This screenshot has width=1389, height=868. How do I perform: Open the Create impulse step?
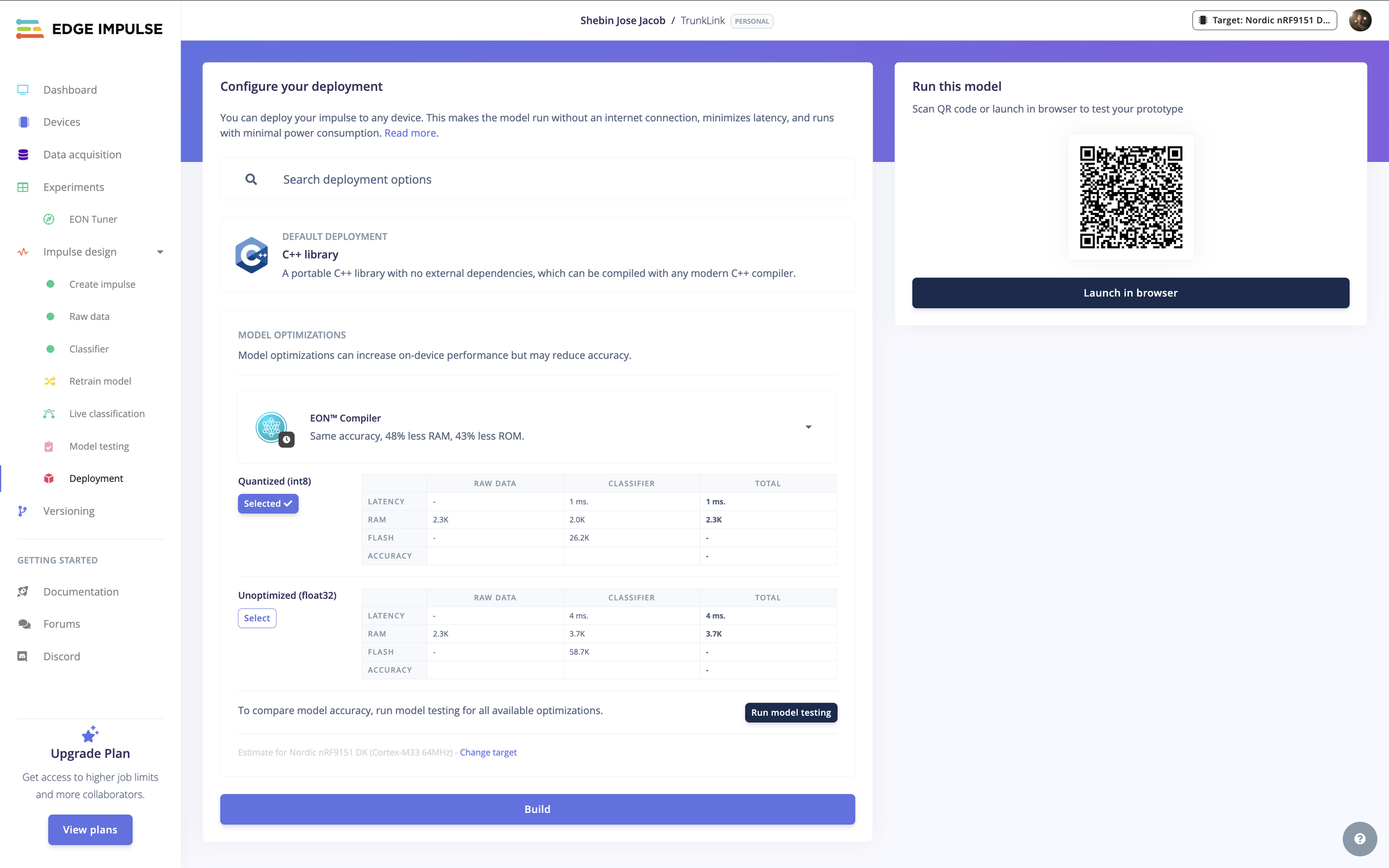(x=102, y=284)
